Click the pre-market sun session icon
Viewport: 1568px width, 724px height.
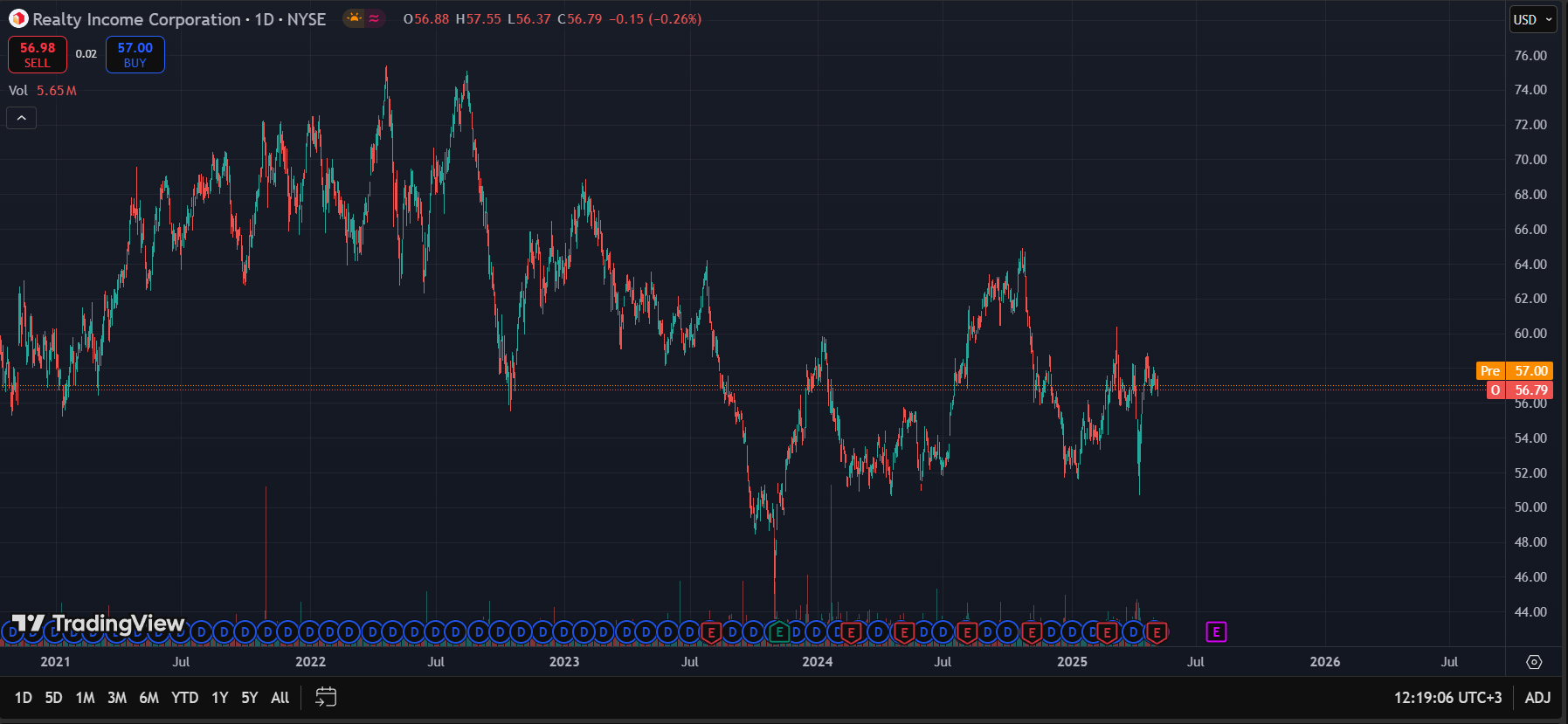point(354,18)
